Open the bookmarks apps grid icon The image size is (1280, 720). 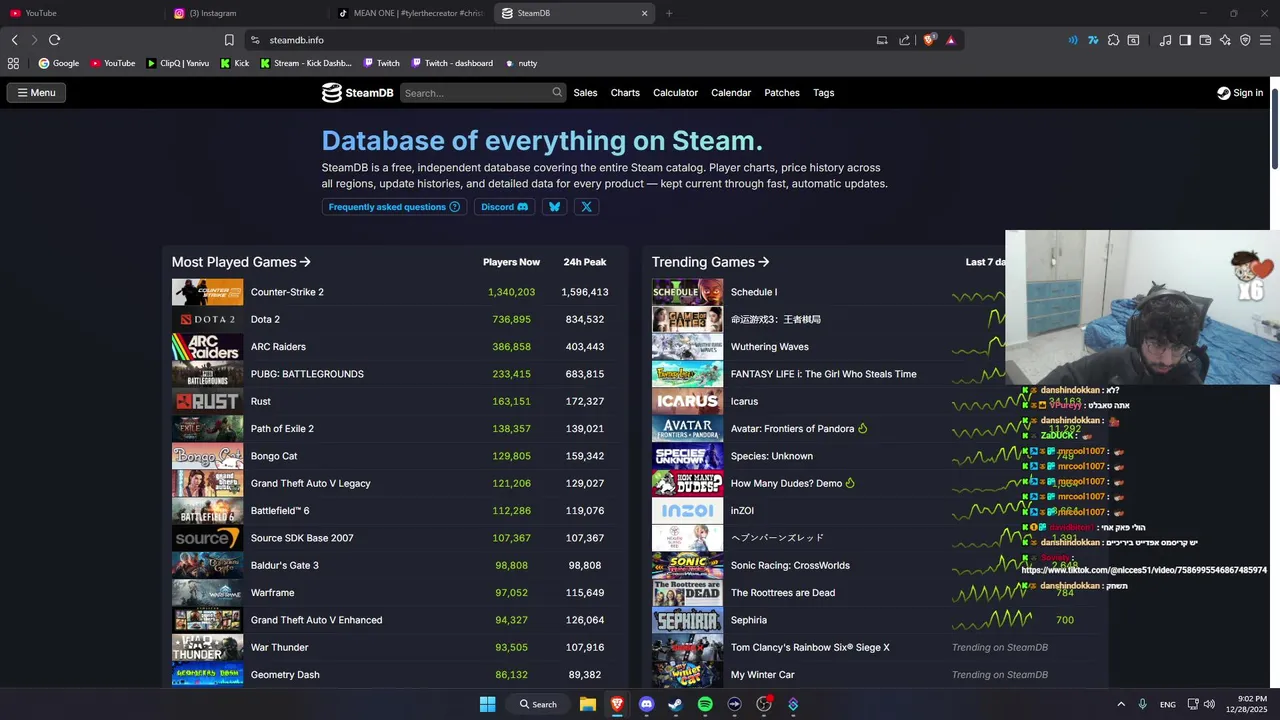click(x=13, y=63)
